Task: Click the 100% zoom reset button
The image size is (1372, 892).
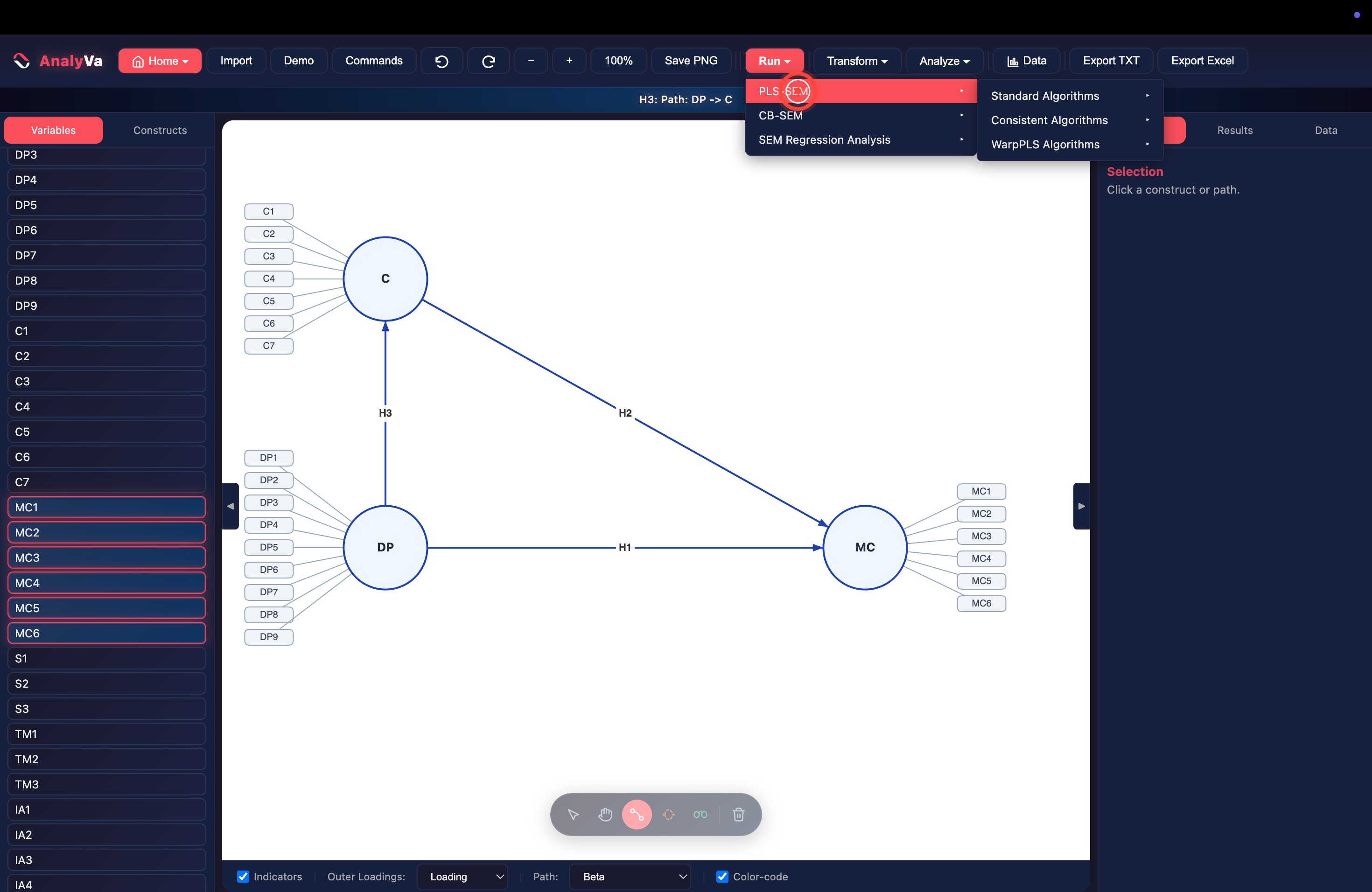Action: (618, 61)
